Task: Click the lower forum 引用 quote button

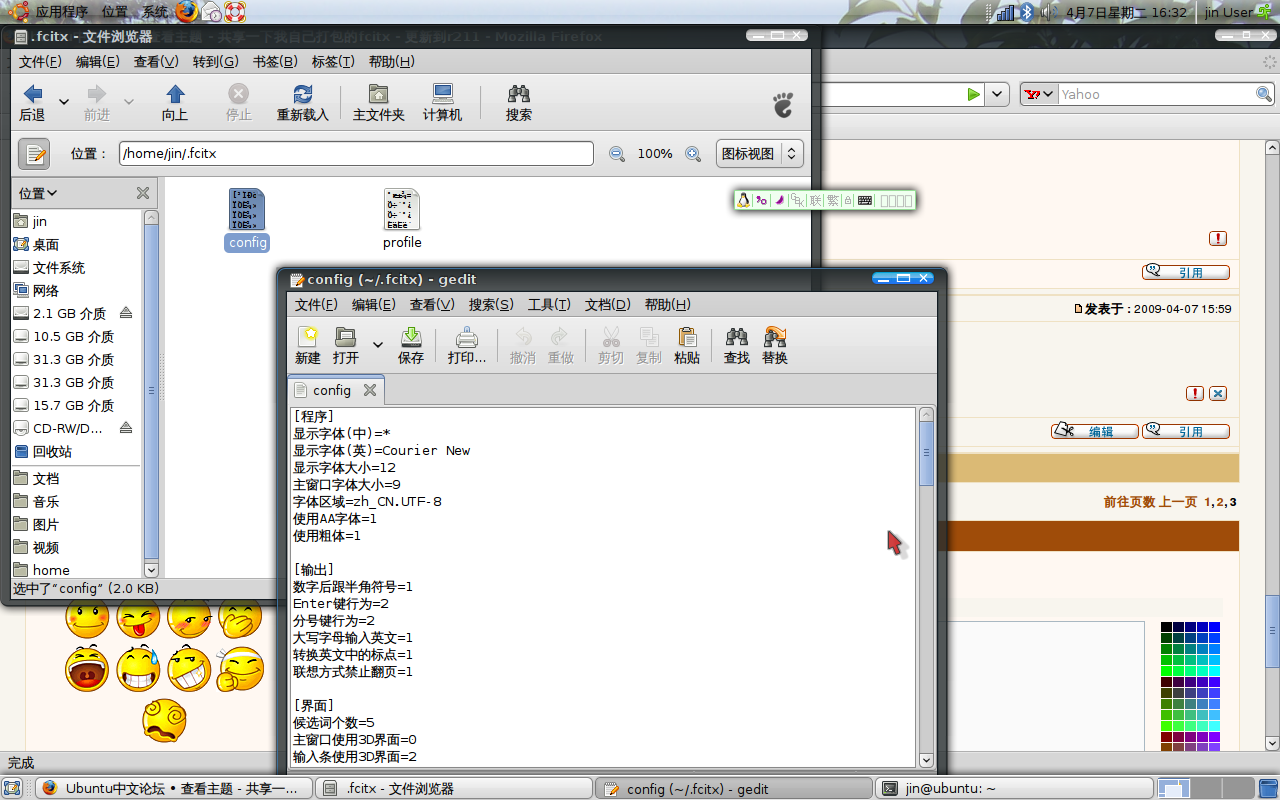Action: click(x=1186, y=431)
